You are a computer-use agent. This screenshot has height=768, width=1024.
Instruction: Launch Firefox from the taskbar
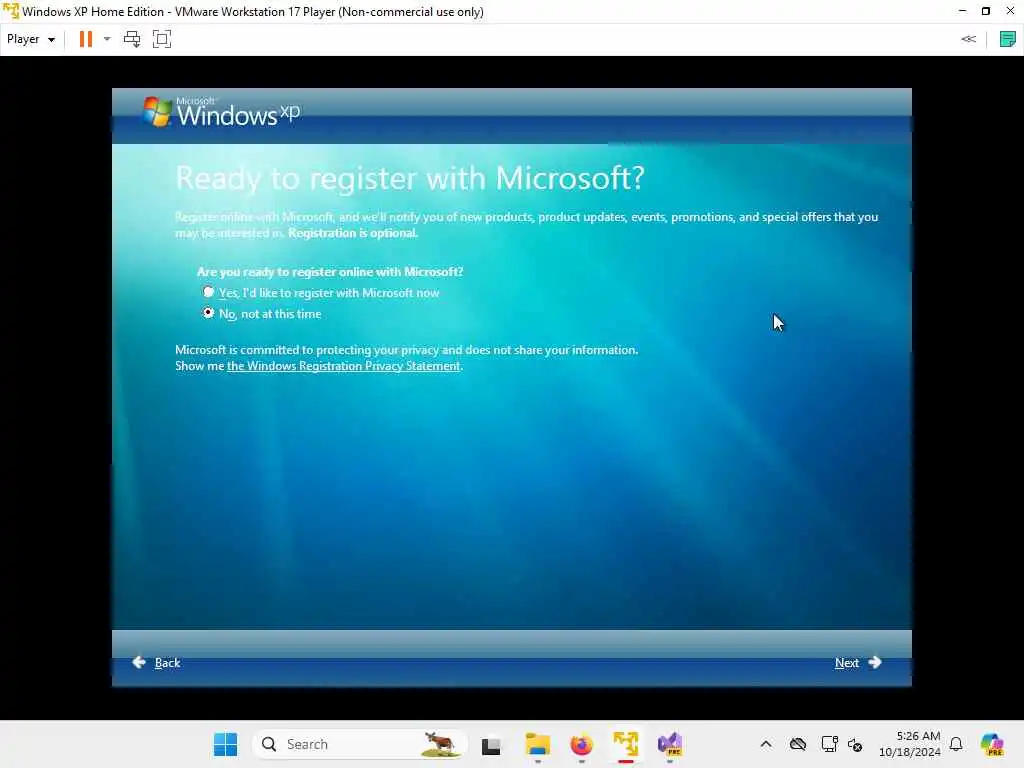coord(581,744)
